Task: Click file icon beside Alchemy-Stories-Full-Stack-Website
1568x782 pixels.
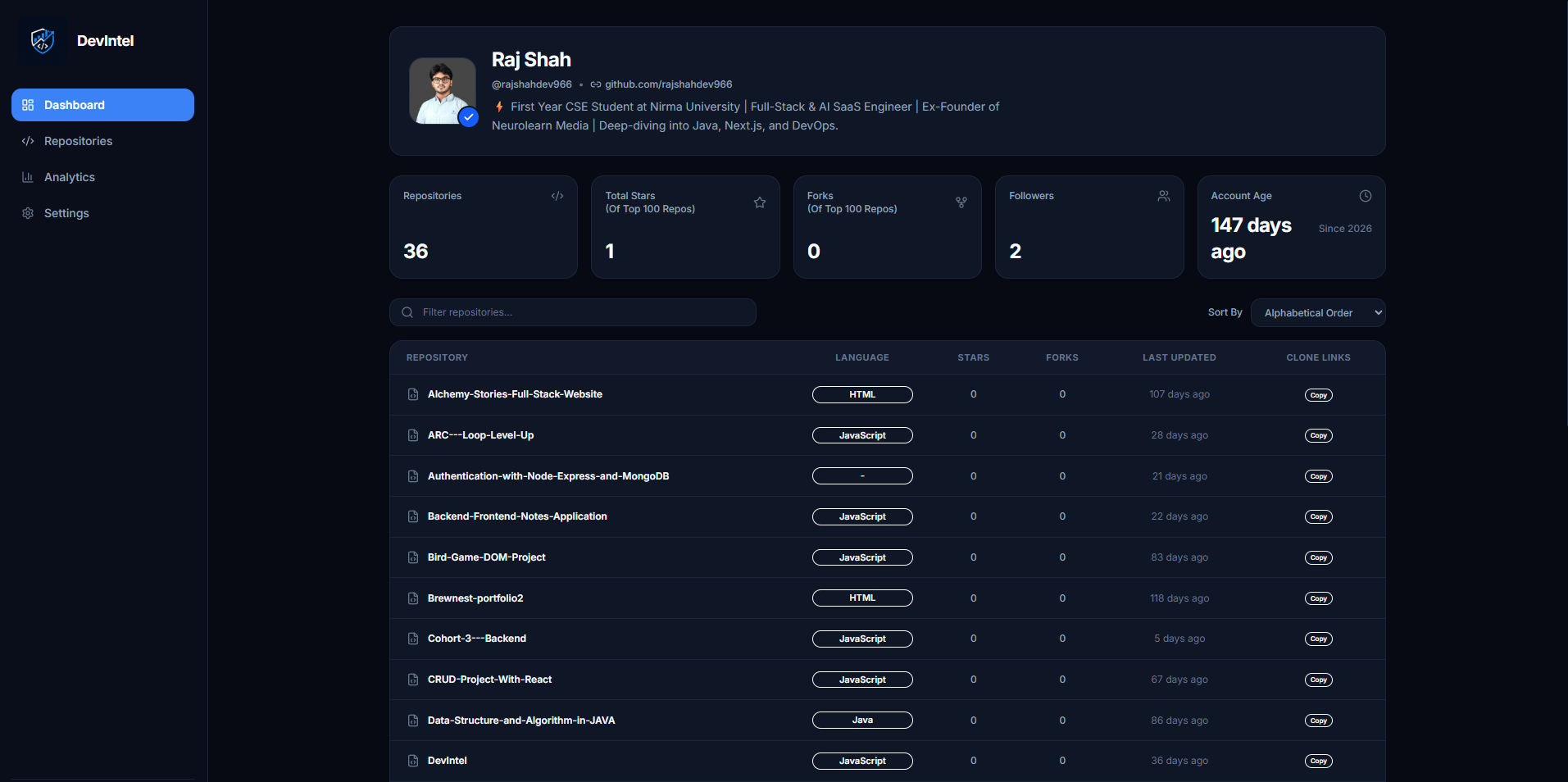Action: tap(413, 394)
